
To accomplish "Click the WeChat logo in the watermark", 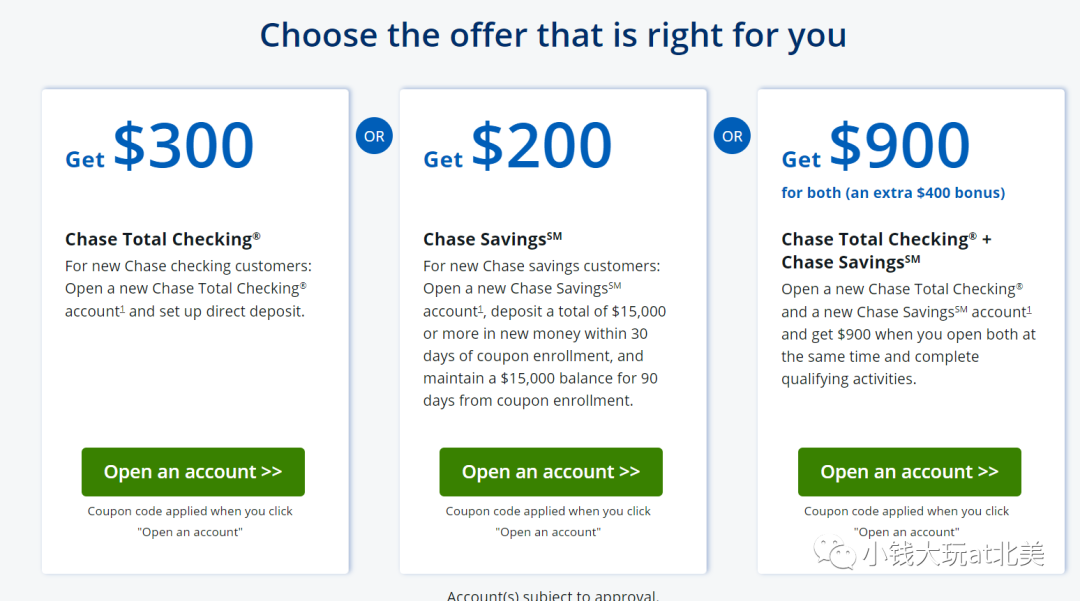I will (834, 553).
